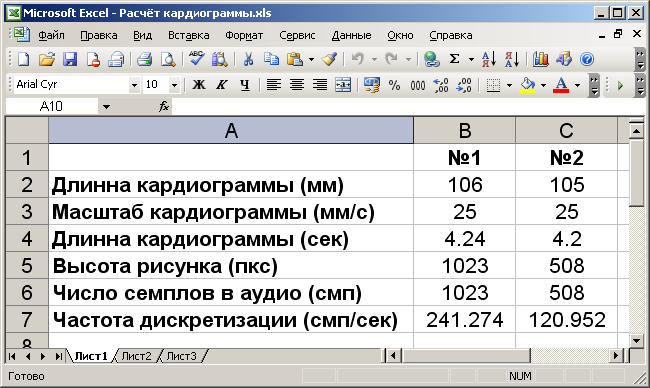The width and height of the screenshot is (650, 388).
Task: Save workbook using floppy disk icon
Action: [70, 59]
